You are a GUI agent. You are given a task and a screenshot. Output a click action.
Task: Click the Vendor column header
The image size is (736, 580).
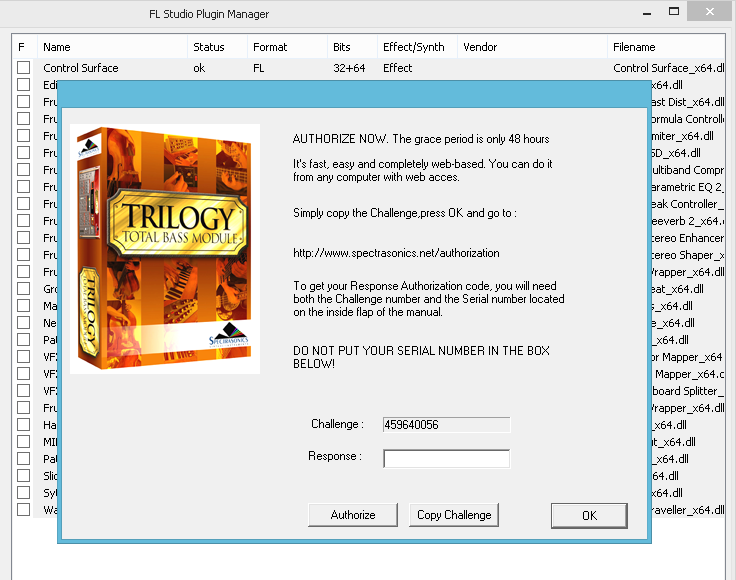point(480,47)
